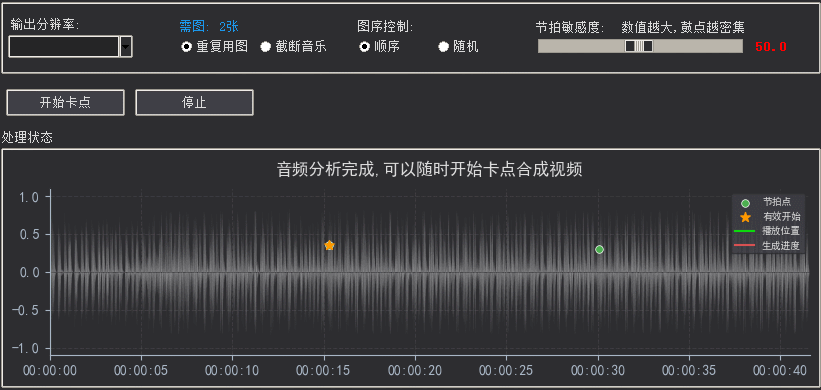Screen dimensions: 821x390
Task: Click the 00:00:00 time axis label
Action: click(50, 371)
